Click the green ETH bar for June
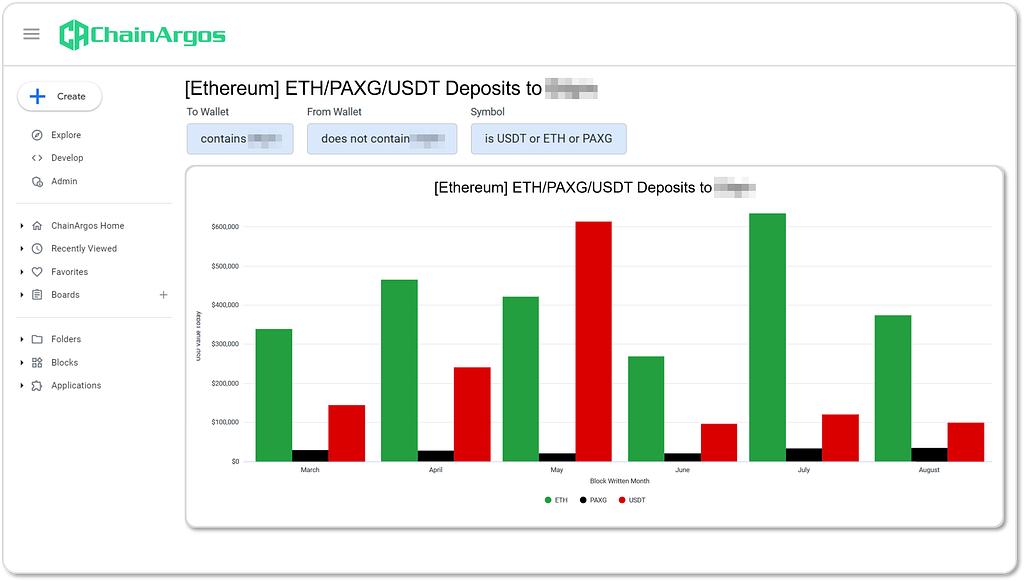The width and height of the screenshot is (1024, 581). (646, 409)
